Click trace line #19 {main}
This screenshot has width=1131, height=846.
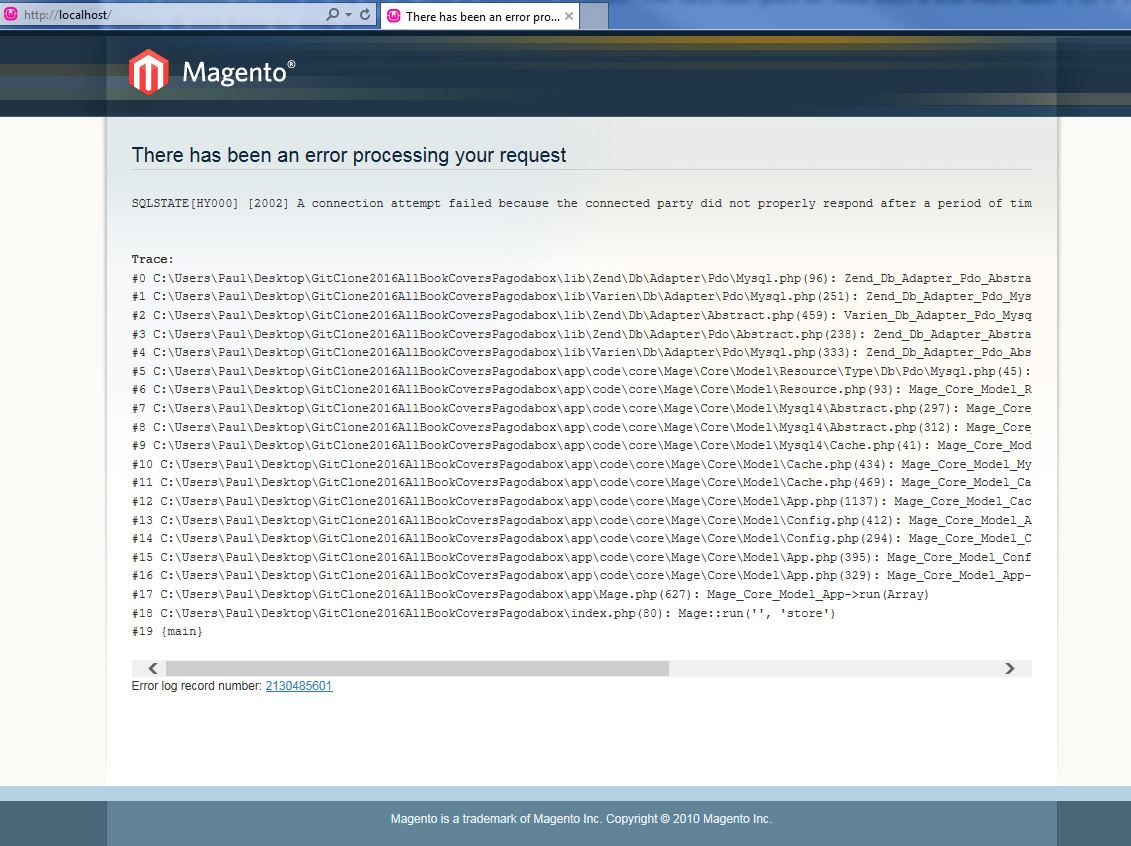(167, 632)
